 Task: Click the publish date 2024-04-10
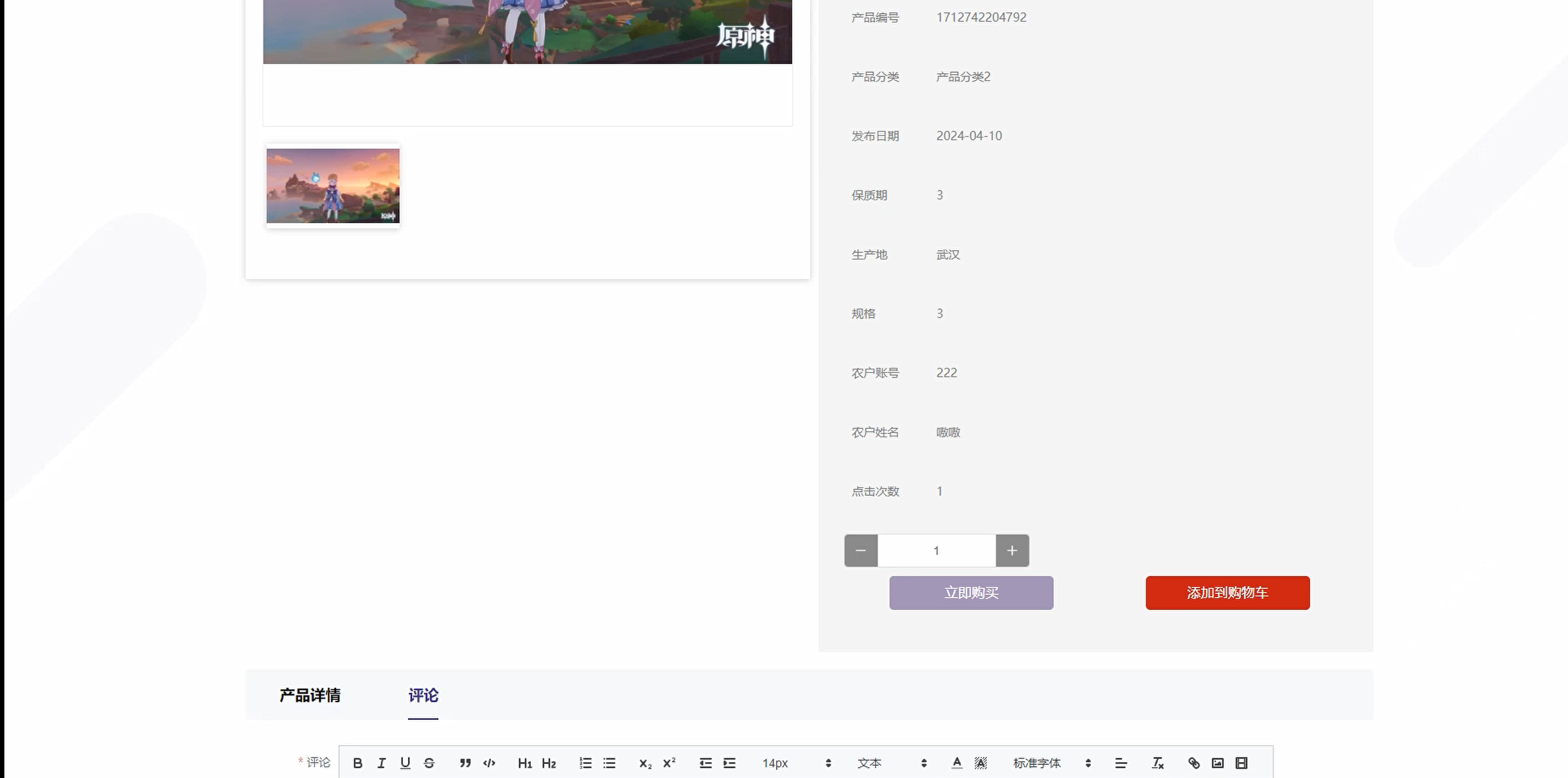(x=969, y=136)
